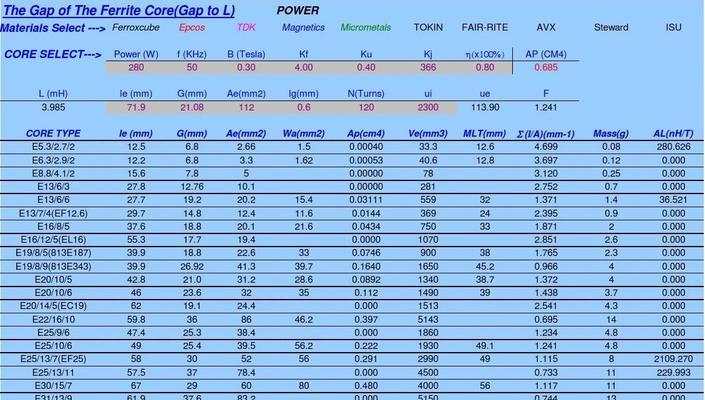Screen dimensions: 705x400
Task: Open Steward materials
Action: 611,27
